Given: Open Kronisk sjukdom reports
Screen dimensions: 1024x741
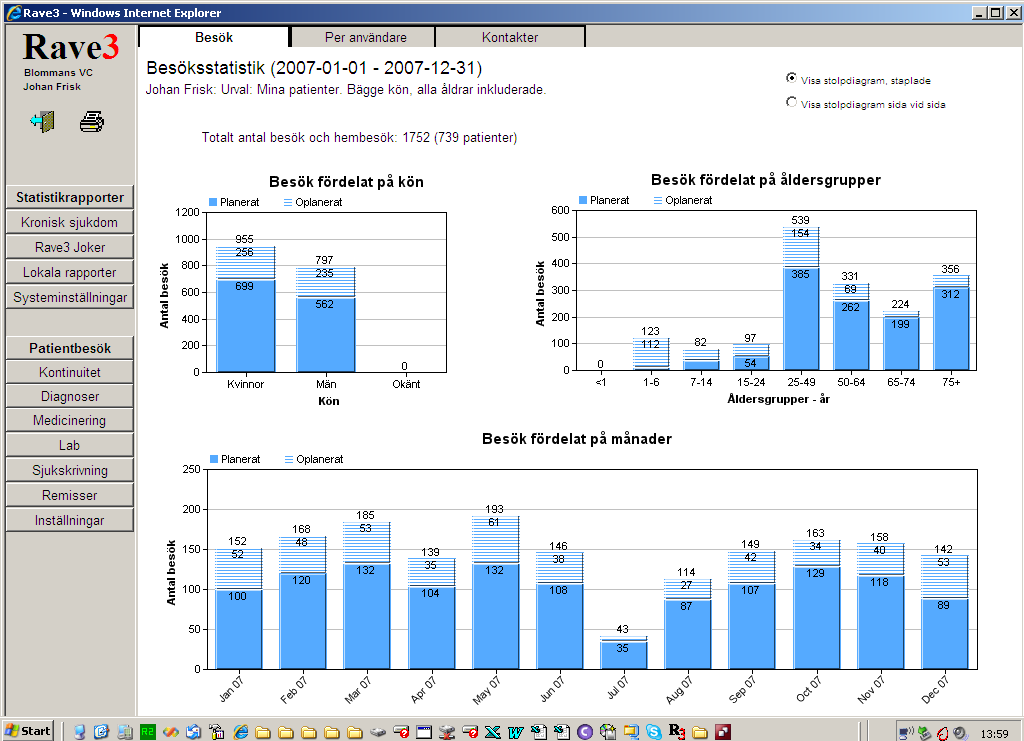Looking at the screenshot, I should pos(70,222).
